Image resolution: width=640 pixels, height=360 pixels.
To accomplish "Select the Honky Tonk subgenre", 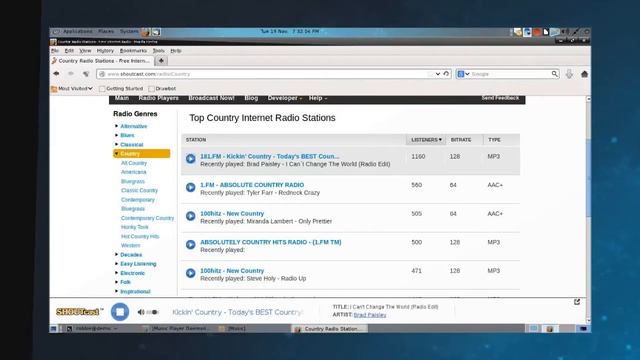I will [x=135, y=227].
